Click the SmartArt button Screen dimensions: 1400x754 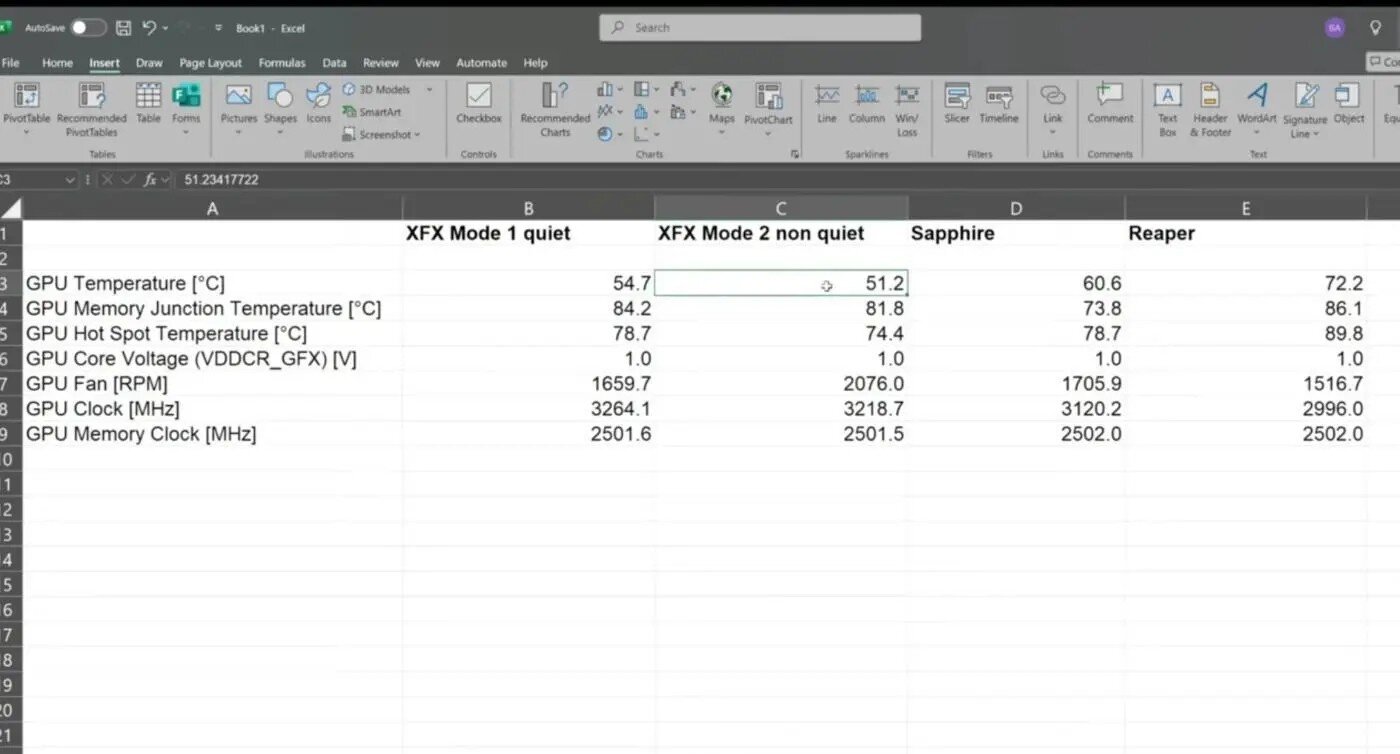(x=372, y=112)
